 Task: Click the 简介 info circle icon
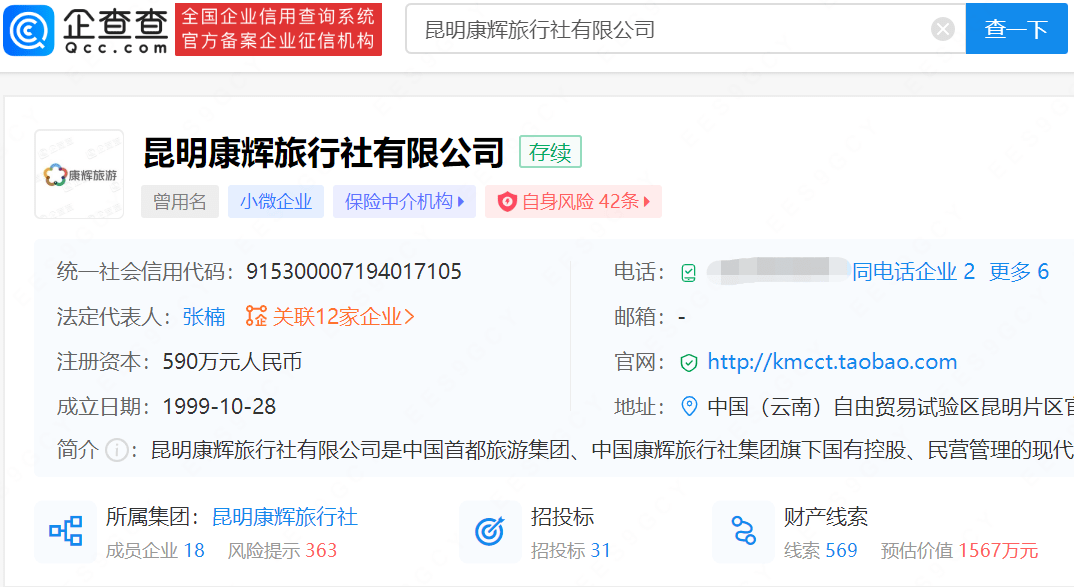point(117,451)
